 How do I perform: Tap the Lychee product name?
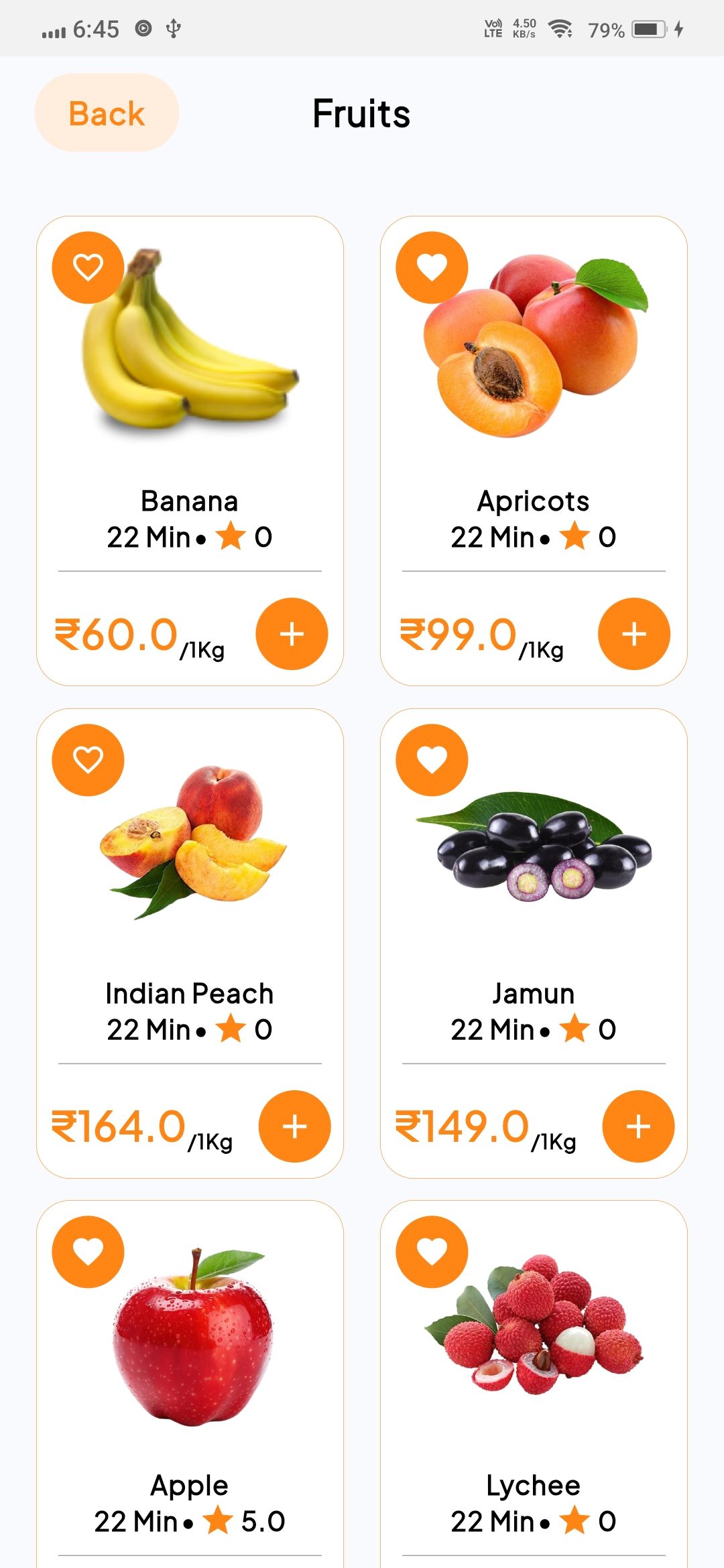pyautogui.click(x=534, y=1486)
